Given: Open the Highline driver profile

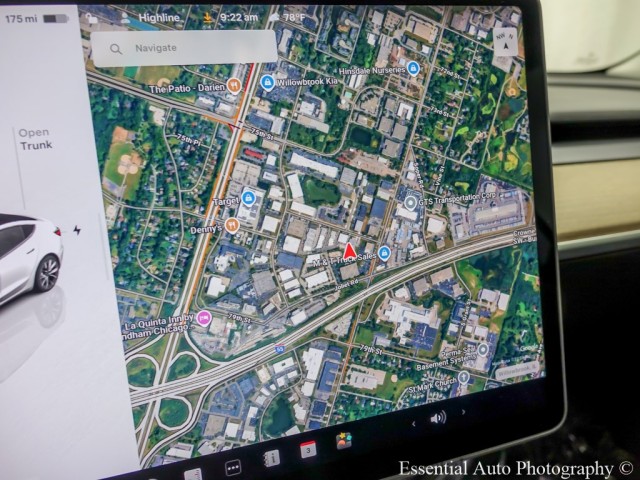Looking at the screenshot, I should coord(151,18).
